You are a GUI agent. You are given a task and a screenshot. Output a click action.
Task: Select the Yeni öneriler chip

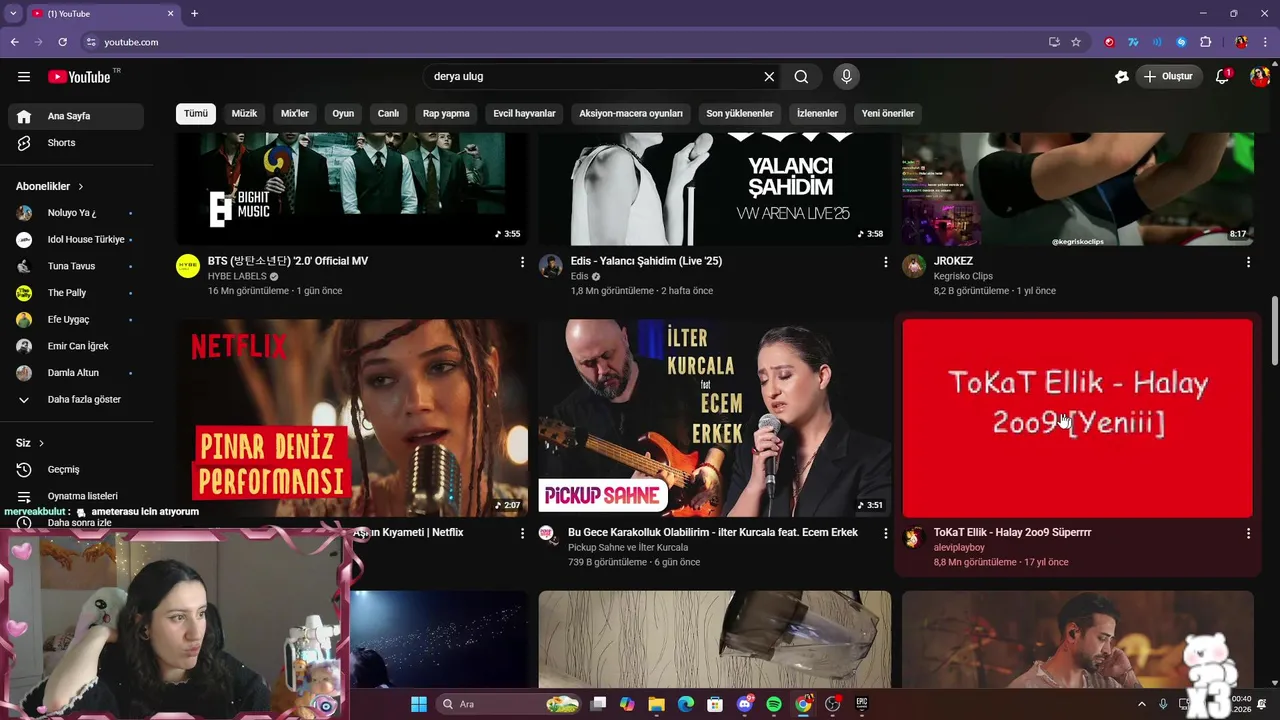coord(888,113)
